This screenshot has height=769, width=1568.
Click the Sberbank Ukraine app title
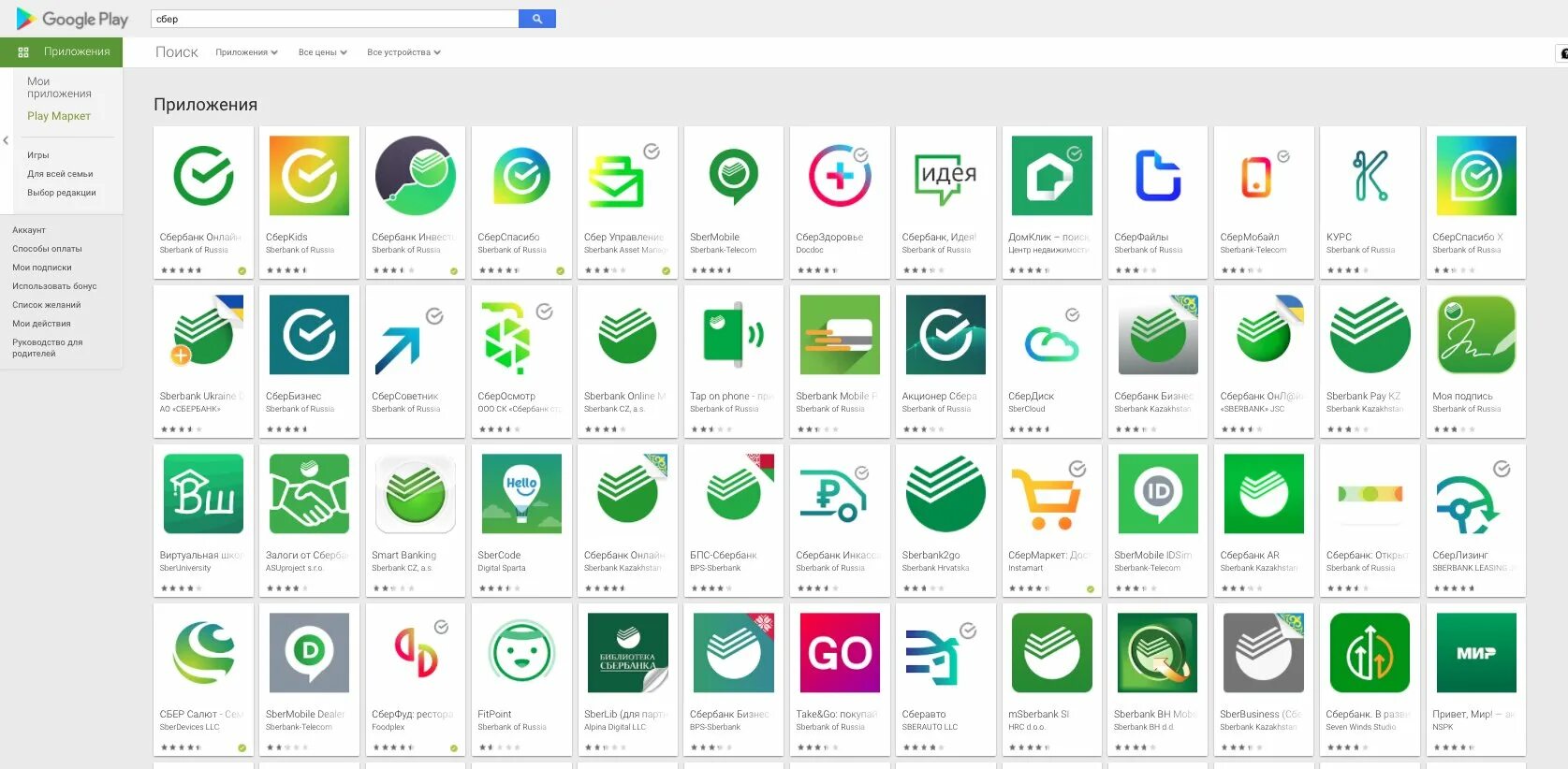201,397
